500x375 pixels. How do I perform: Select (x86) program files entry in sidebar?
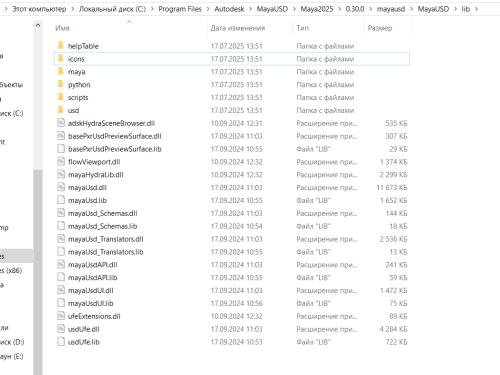coord(11,270)
